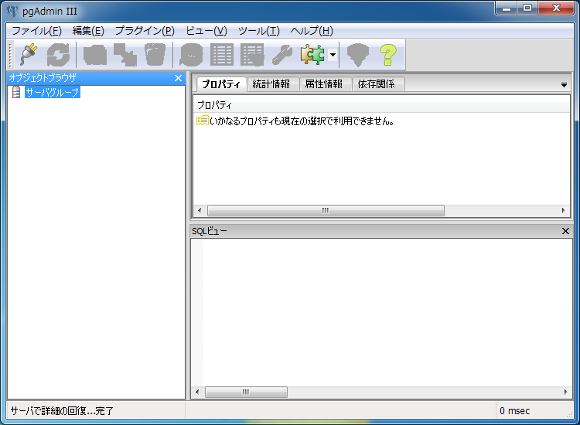Viewport: 580px width, 425px height.
Task: Open the ビュー(V) menu
Action: pos(206,31)
